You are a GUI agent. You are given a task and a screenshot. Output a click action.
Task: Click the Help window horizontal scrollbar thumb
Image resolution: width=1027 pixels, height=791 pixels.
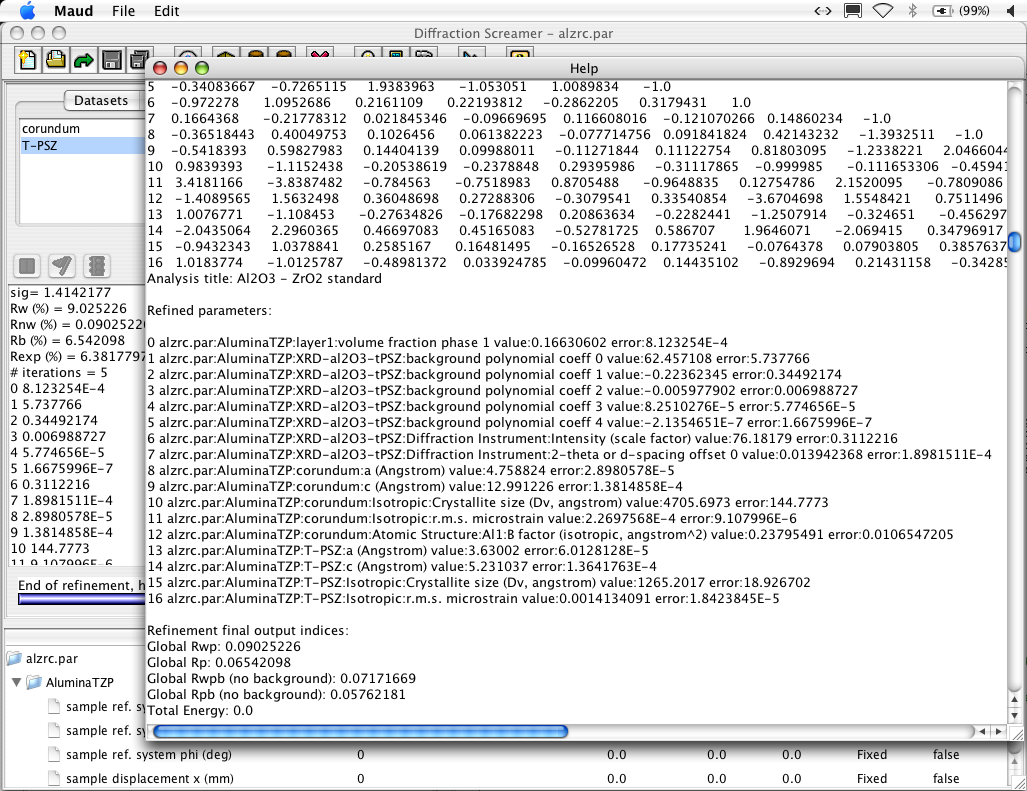360,731
